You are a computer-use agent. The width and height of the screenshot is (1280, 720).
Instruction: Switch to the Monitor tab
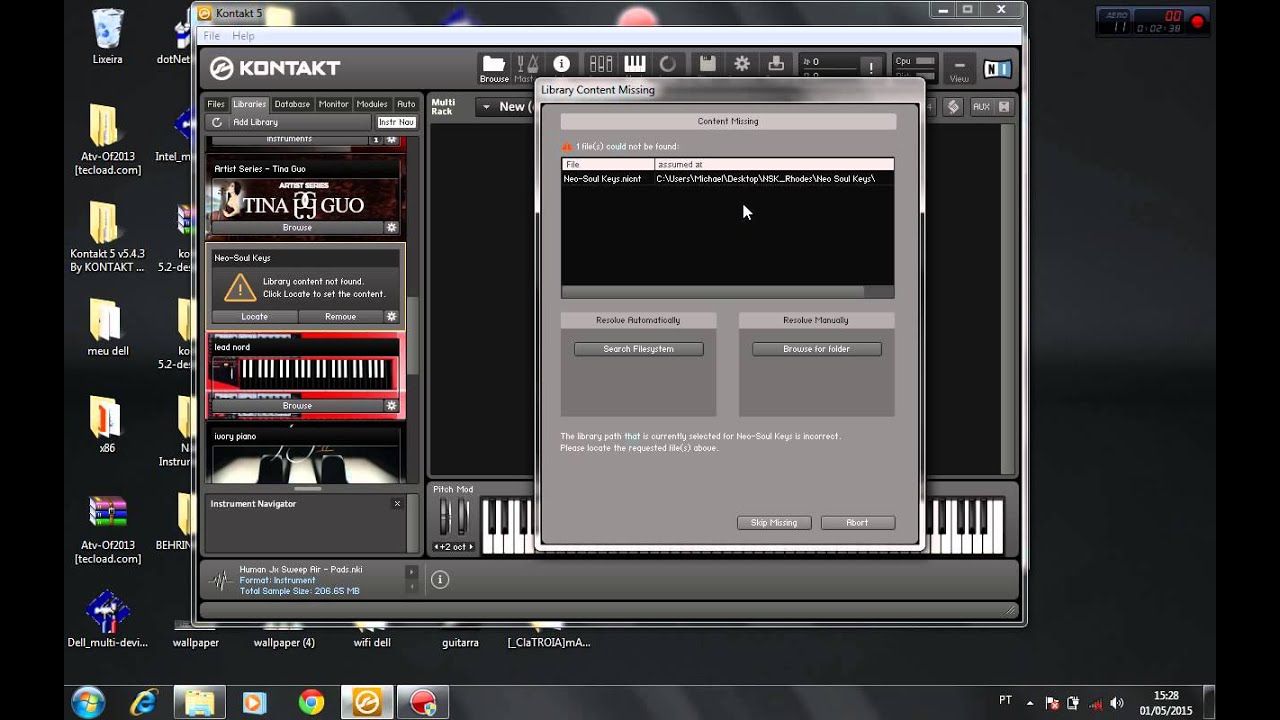334,104
